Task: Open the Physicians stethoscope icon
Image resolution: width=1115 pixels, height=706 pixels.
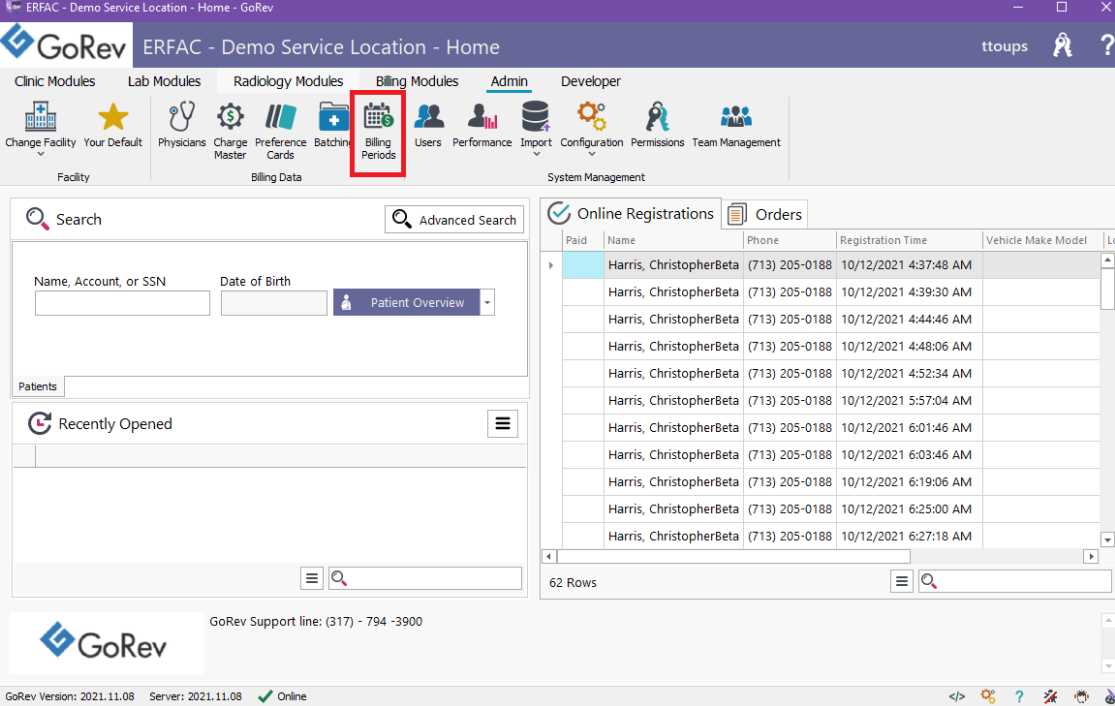Action: tap(181, 116)
